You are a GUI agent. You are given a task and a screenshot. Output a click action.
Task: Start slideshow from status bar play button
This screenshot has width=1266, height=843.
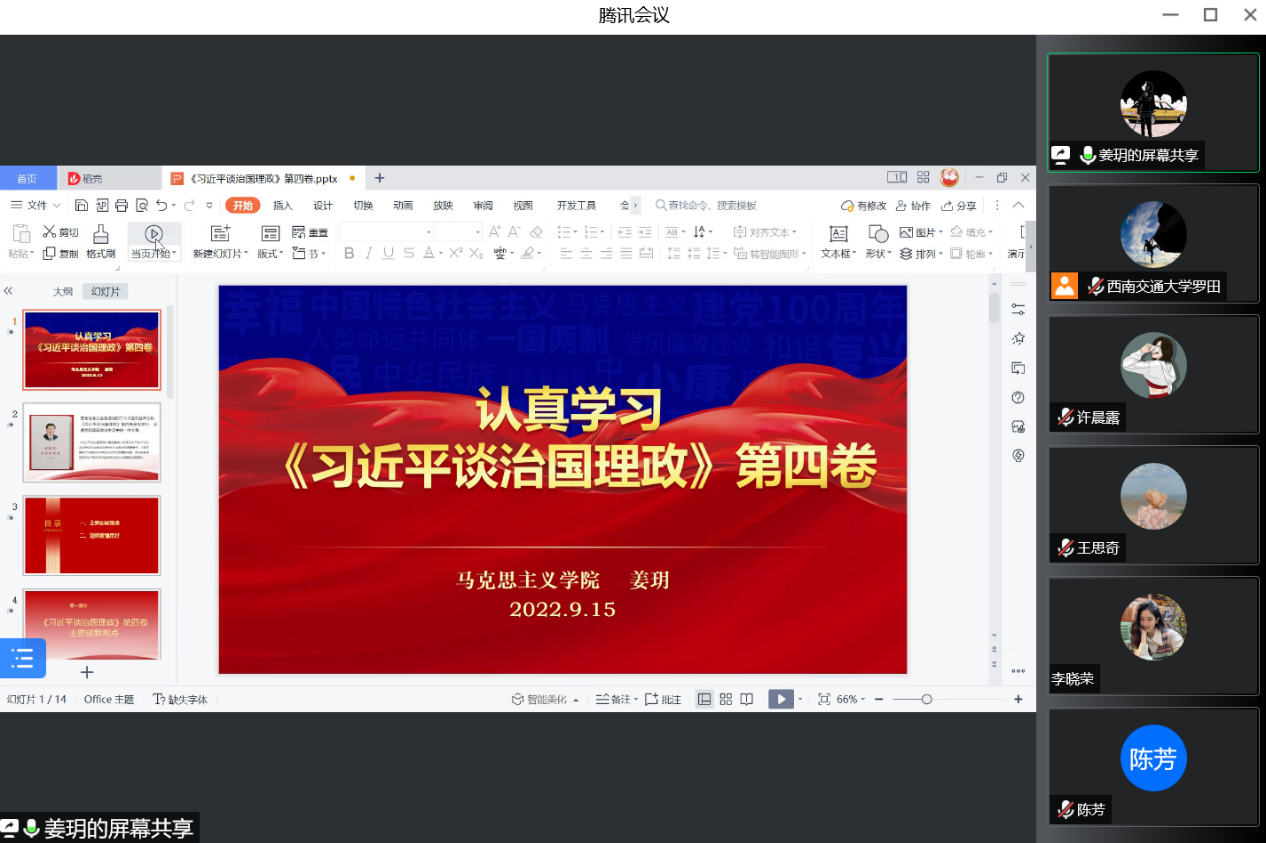pos(780,699)
